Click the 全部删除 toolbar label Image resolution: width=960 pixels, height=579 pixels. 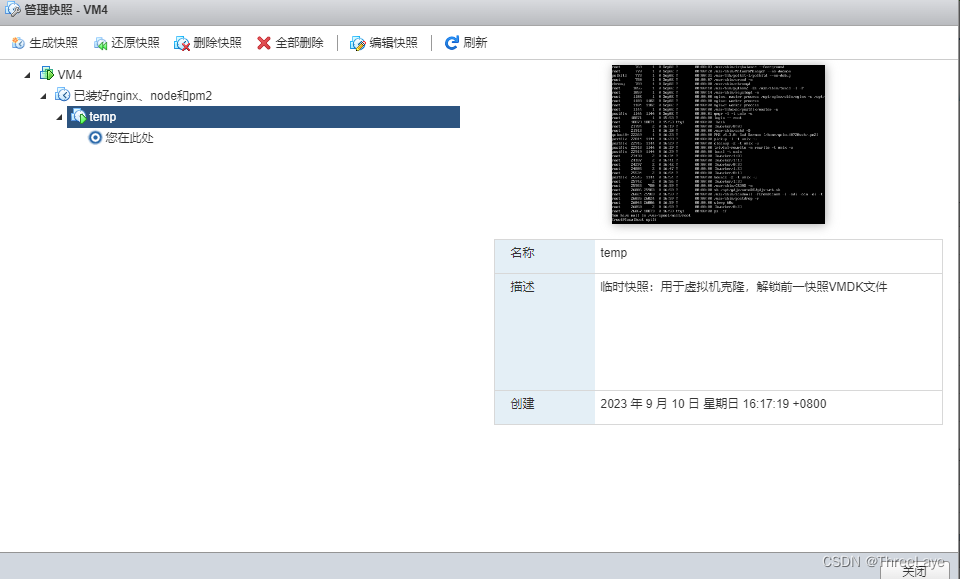tap(299, 43)
